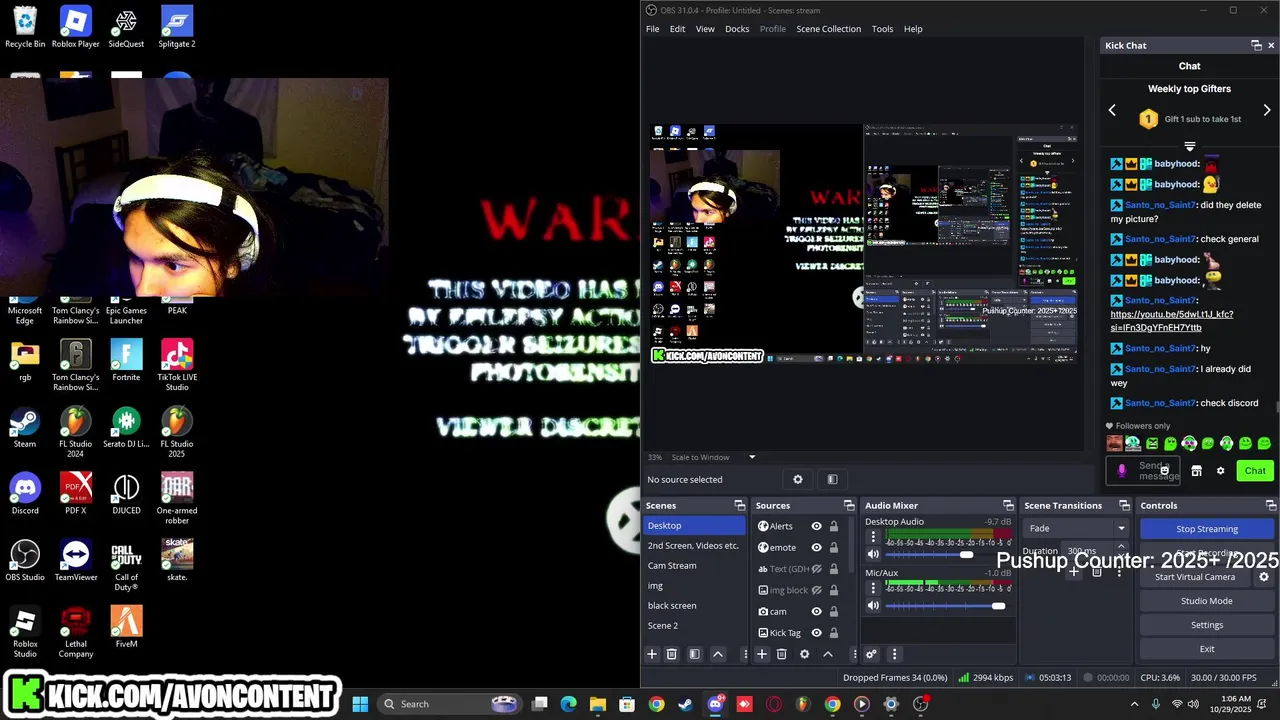Open View menu in OBS
This screenshot has height=720, width=1280.
pos(705,29)
